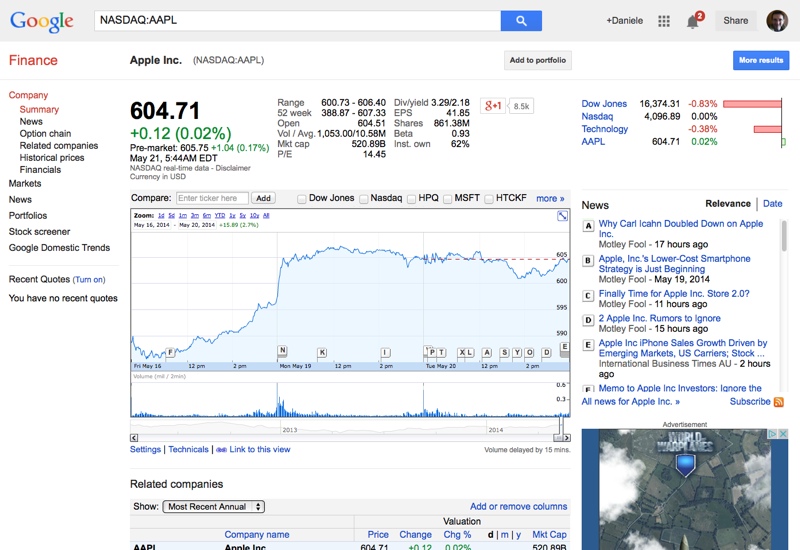Toggle the HPQ compare checkbox

pyautogui.click(x=411, y=198)
